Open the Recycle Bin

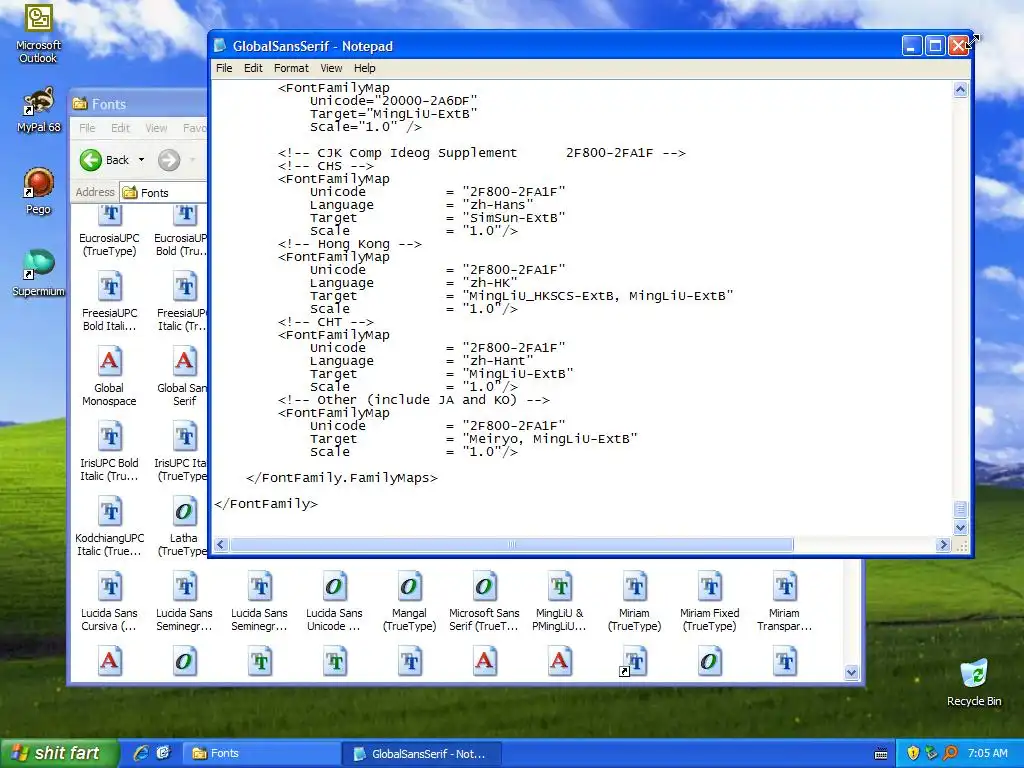[x=974, y=682]
